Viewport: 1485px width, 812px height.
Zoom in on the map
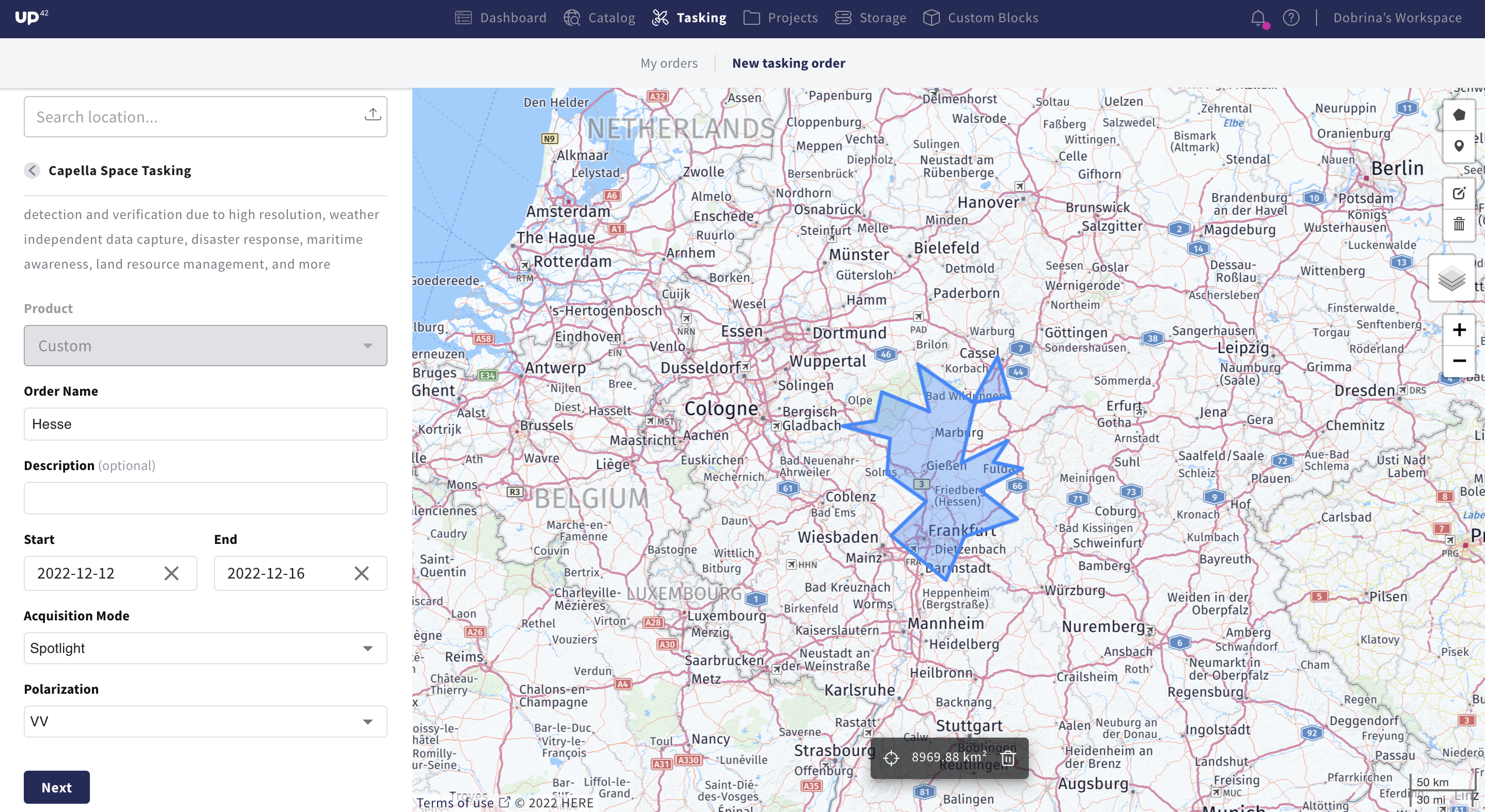[1459, 330]
